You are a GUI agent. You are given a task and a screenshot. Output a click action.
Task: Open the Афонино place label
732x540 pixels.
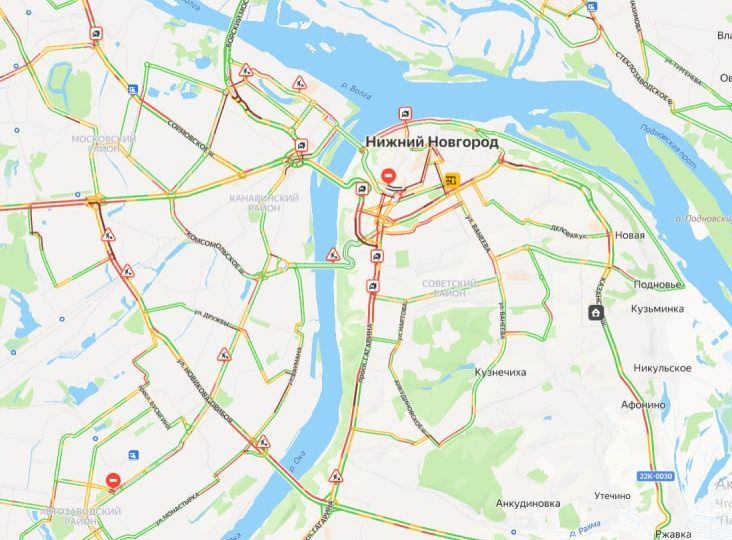pos(643,405)
